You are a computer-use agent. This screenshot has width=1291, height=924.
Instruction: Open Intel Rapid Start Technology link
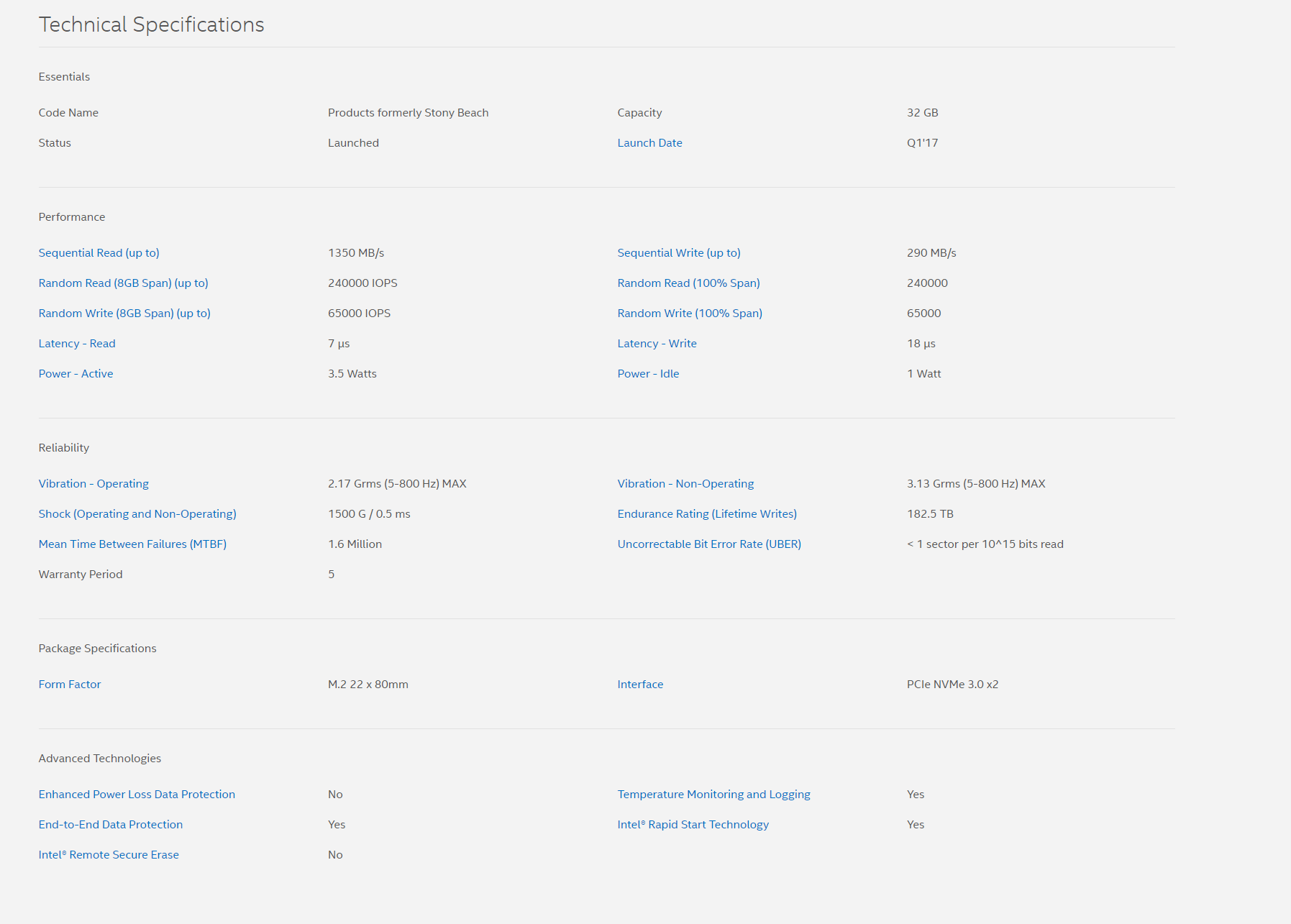point(693,825)
